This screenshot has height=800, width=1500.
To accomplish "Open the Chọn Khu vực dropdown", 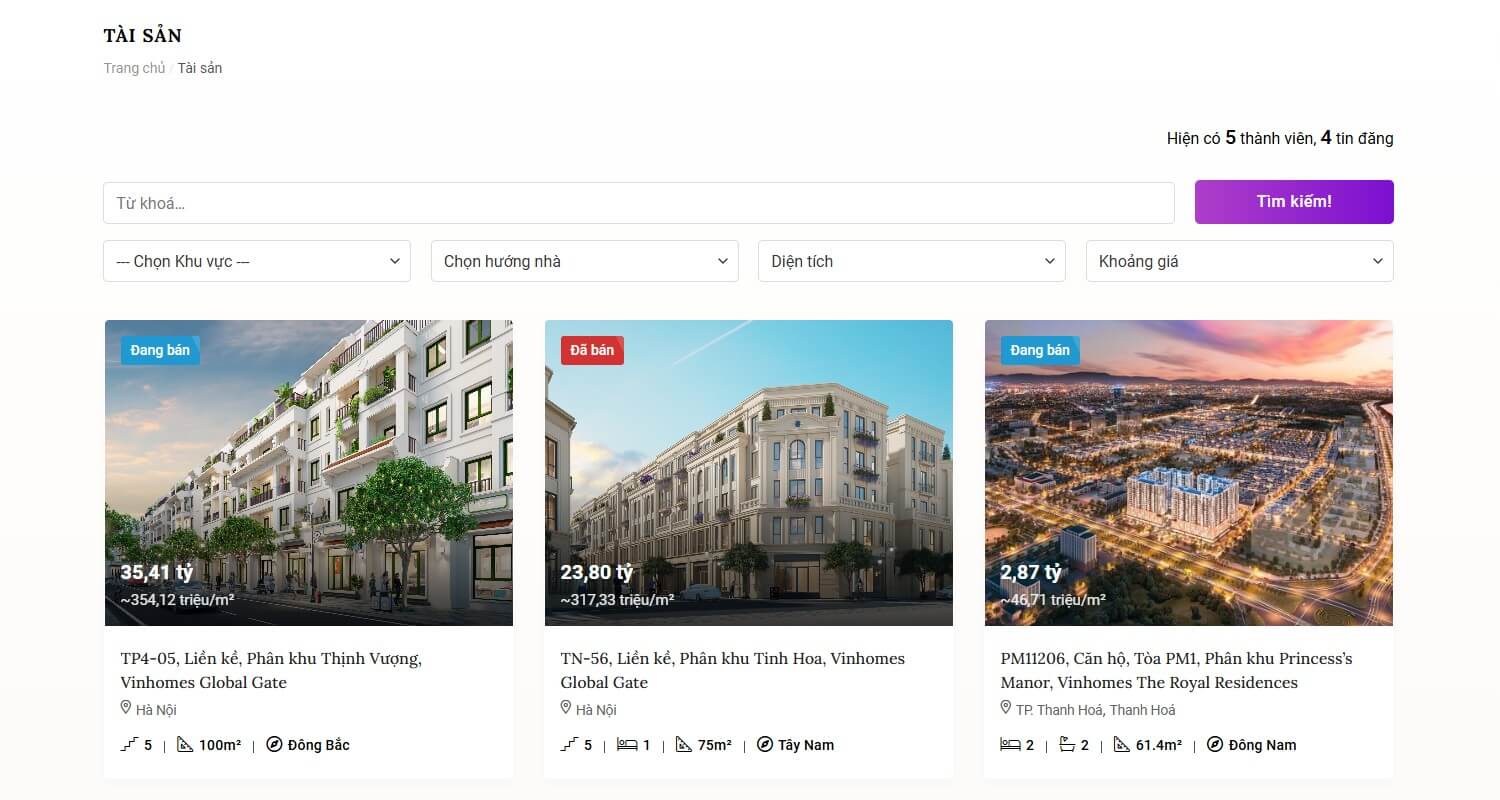I will 257,261.
